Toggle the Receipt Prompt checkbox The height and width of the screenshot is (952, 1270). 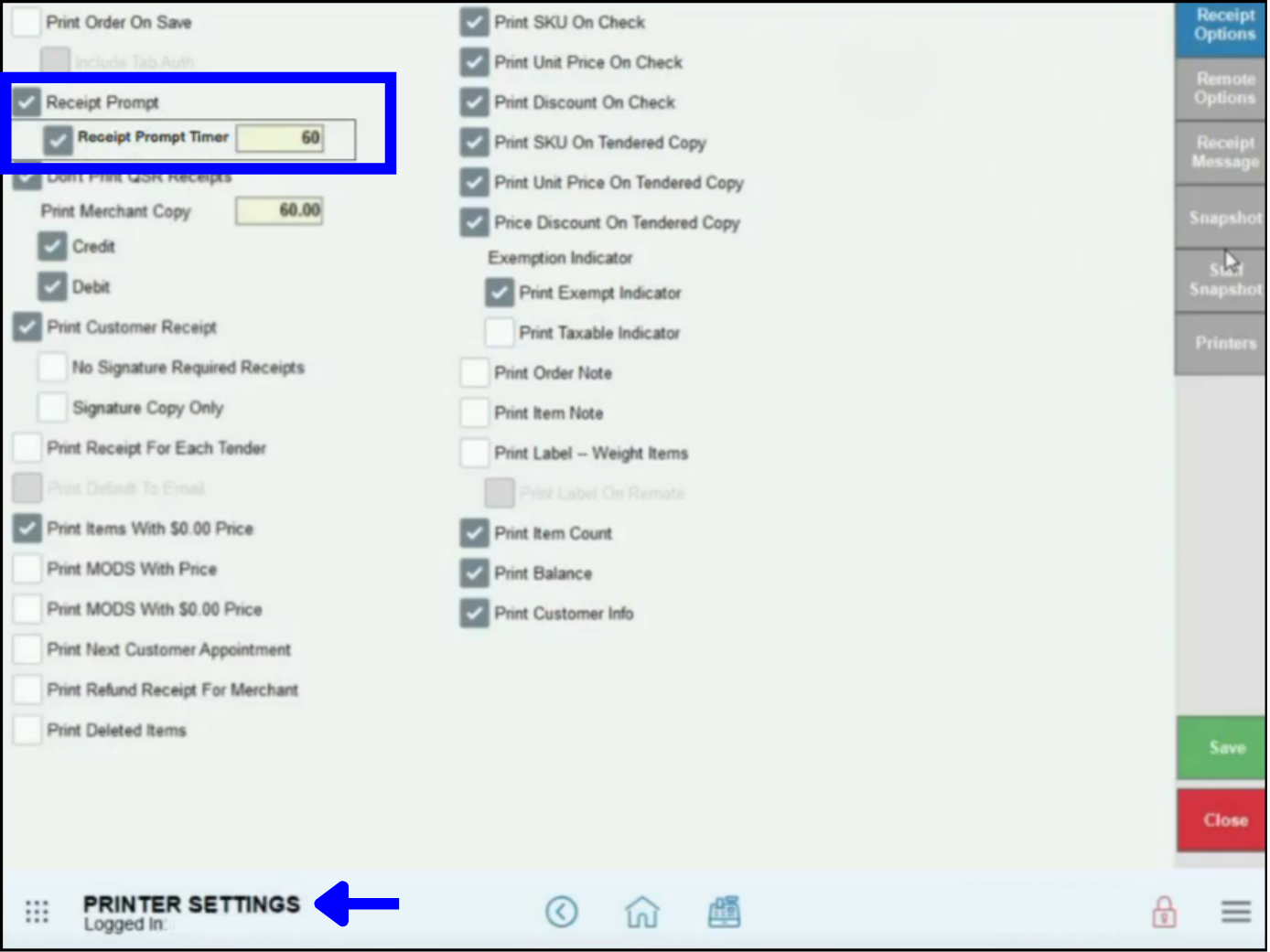click(27, 102)
